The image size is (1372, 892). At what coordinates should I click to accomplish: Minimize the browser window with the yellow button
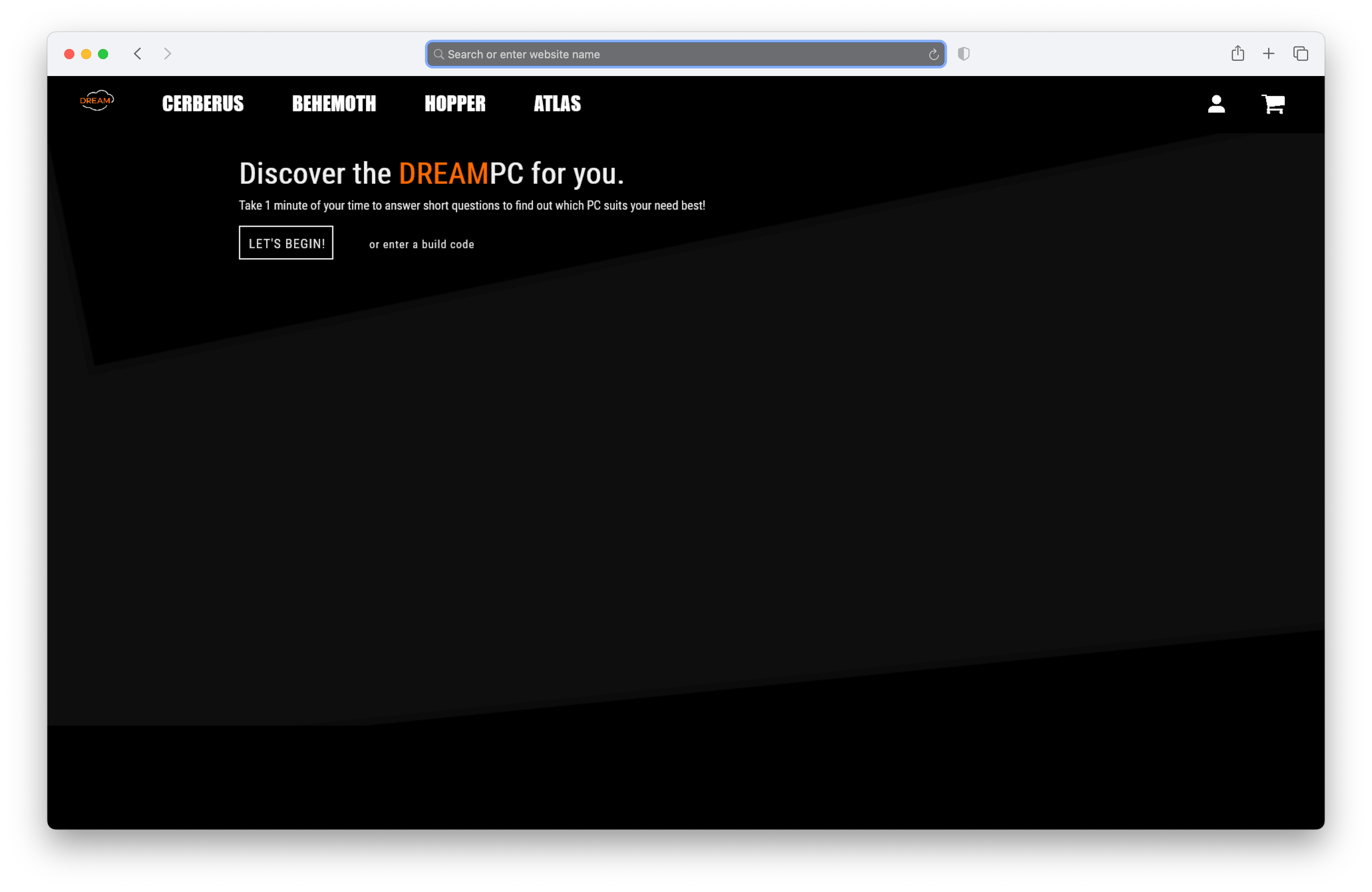pos(87,54)
